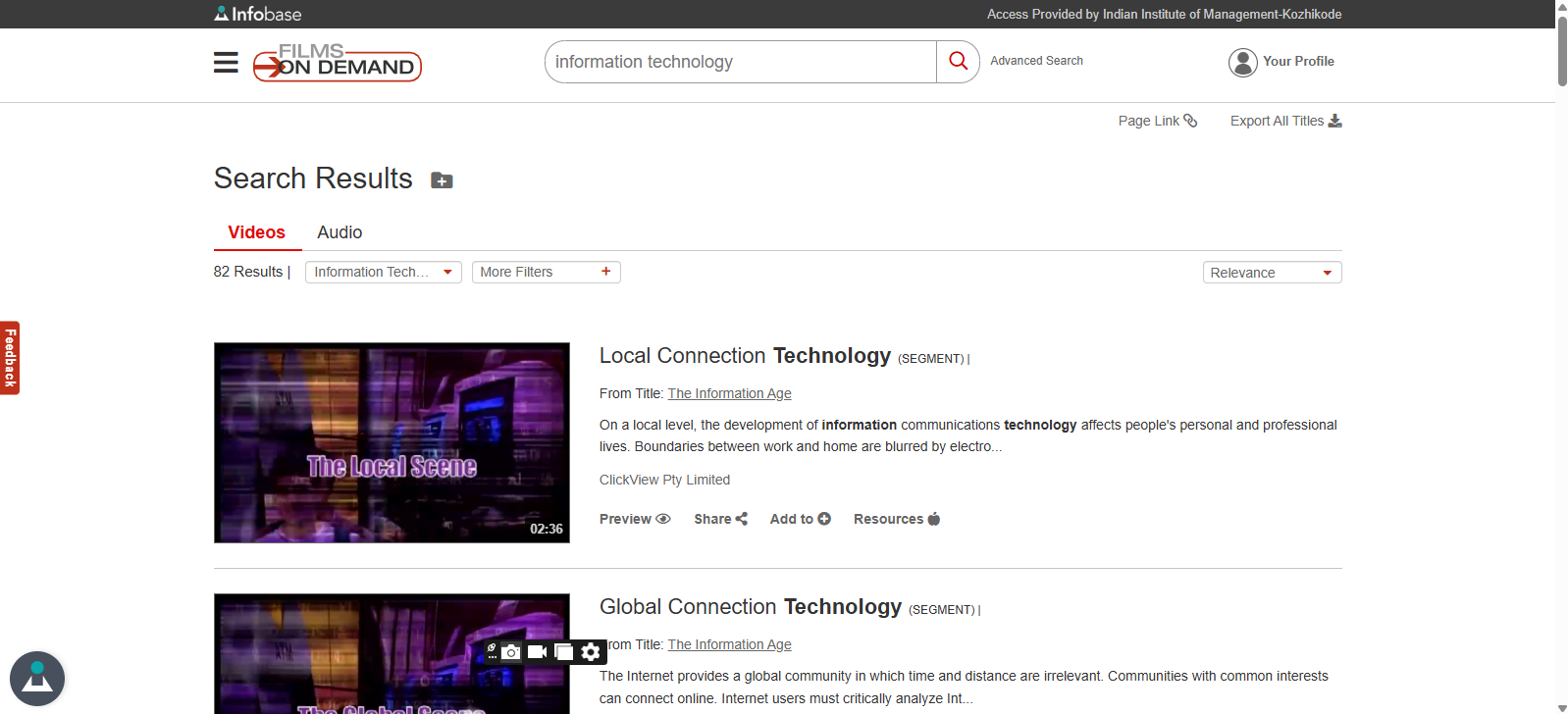Click Export All Titles
The image size is (1568, 714).
[x=1284, y=121]
